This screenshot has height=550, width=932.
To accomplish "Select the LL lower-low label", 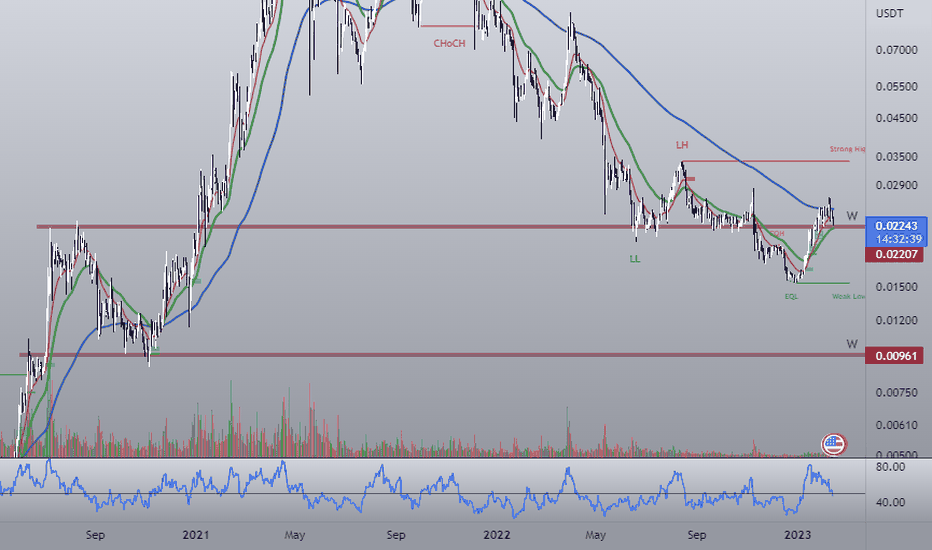I will [635, 259].
